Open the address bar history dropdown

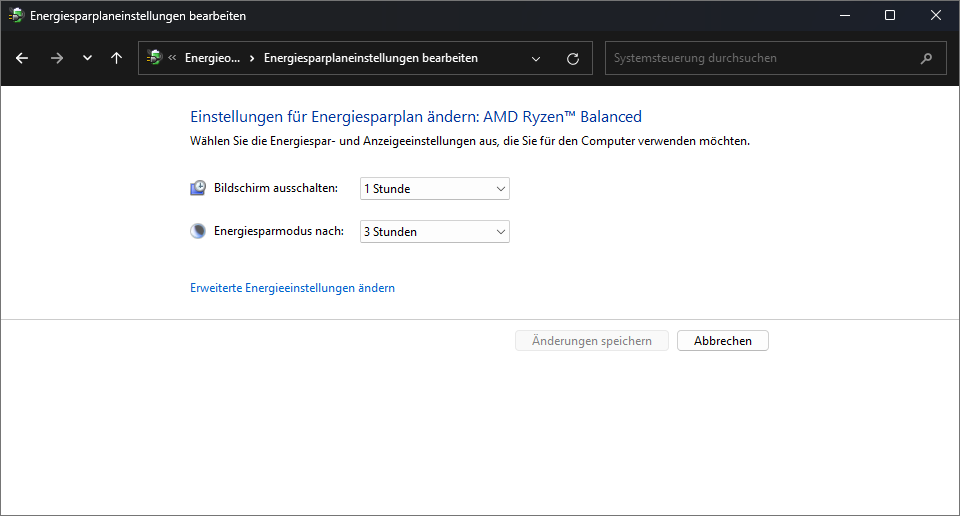536,59
